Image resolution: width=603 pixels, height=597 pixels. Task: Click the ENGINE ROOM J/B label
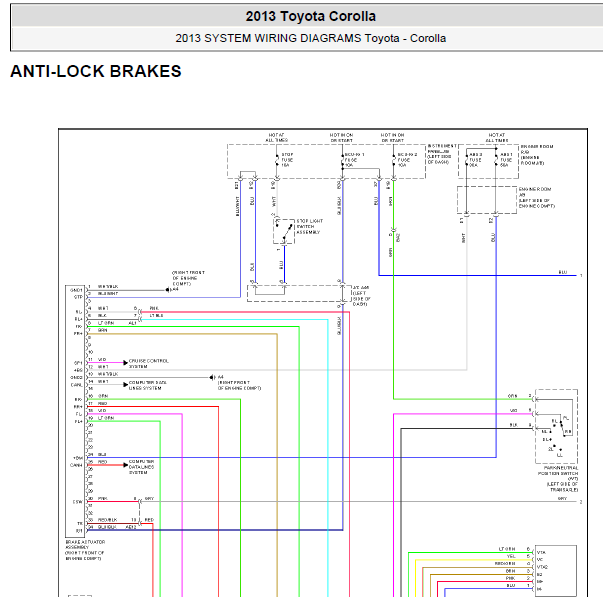537,198
